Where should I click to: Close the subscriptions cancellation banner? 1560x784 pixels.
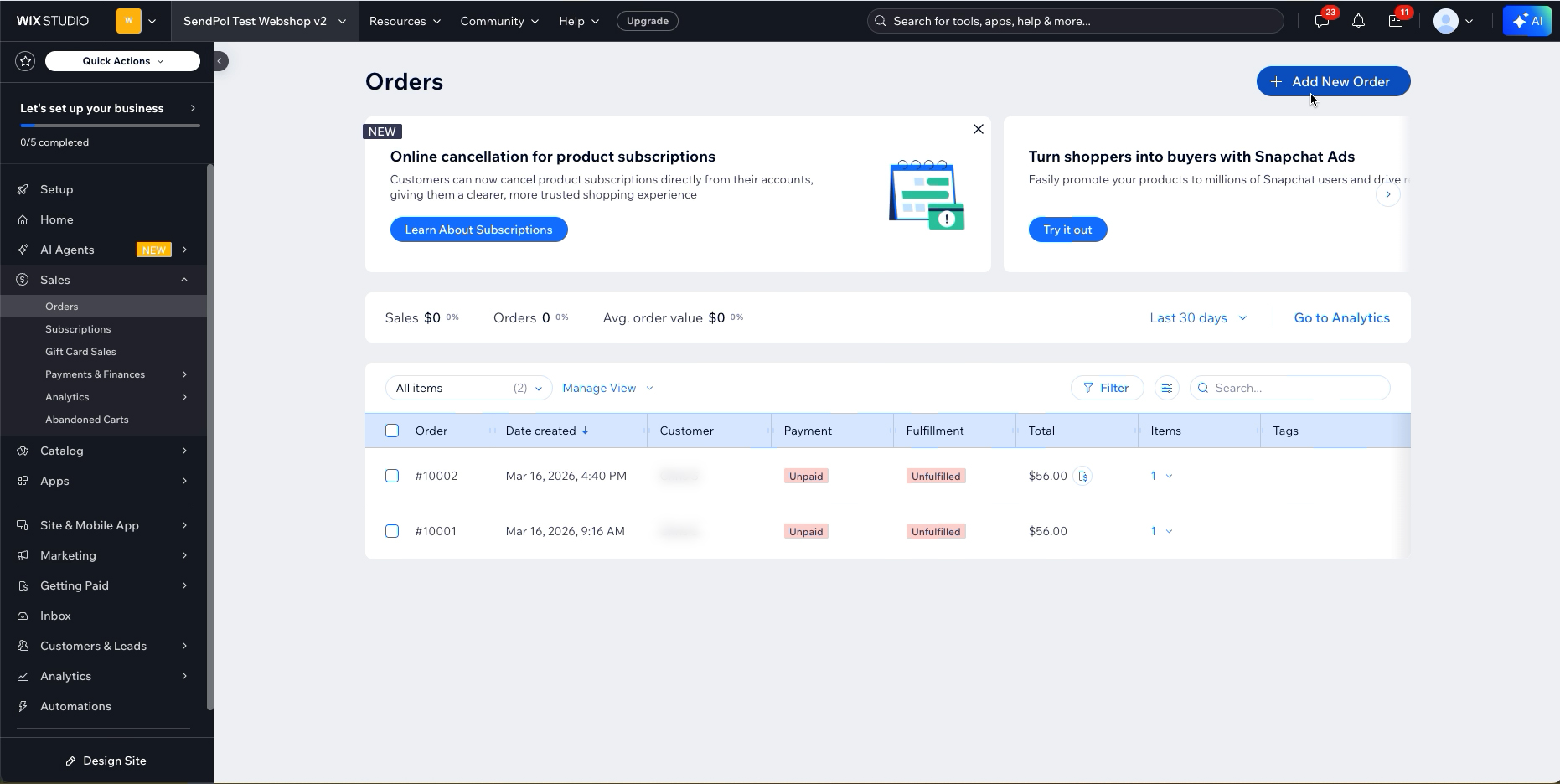[x=978, y=129]
